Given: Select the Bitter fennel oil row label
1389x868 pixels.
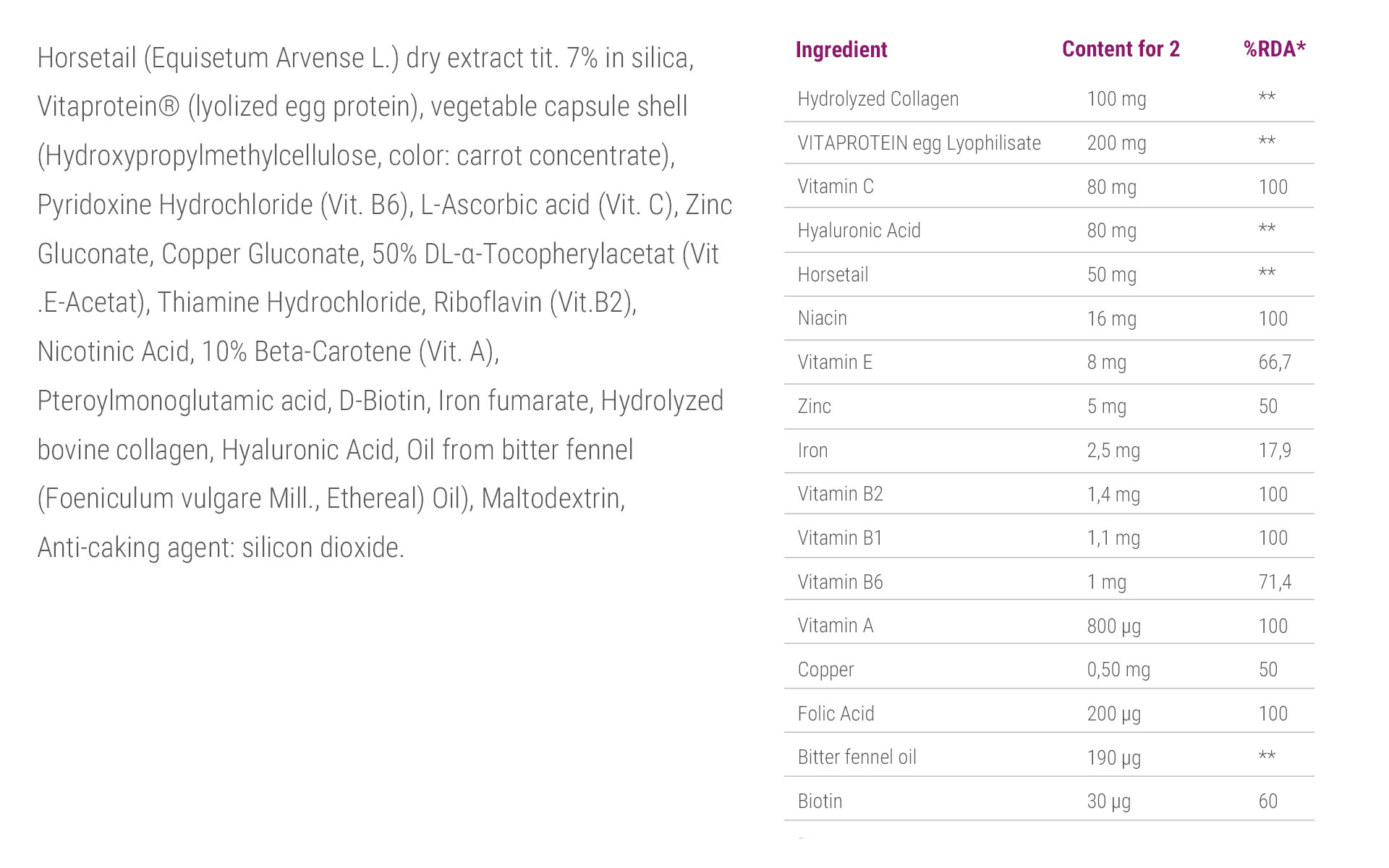Looking at the screenshot, I should click(x=857, y=757).
